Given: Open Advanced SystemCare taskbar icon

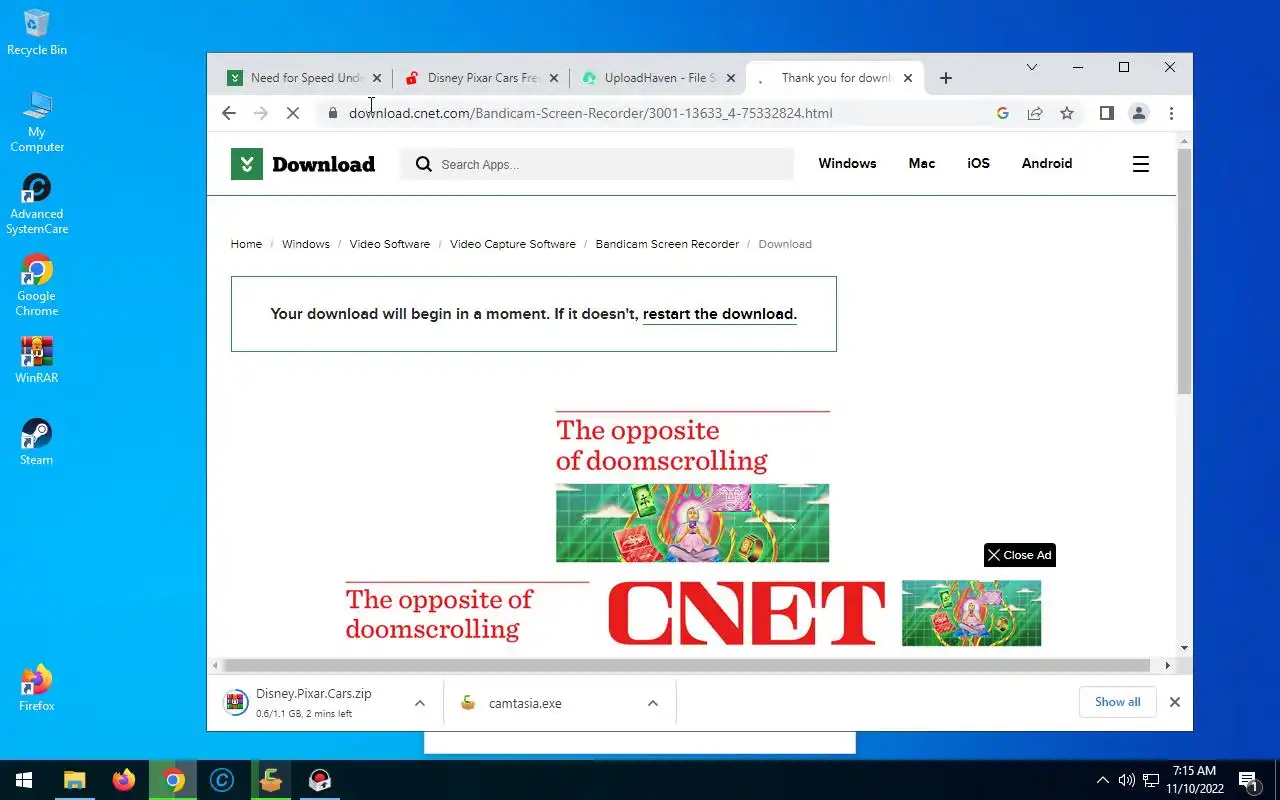Looking at the screenshot, I should (x=222, y=780).
